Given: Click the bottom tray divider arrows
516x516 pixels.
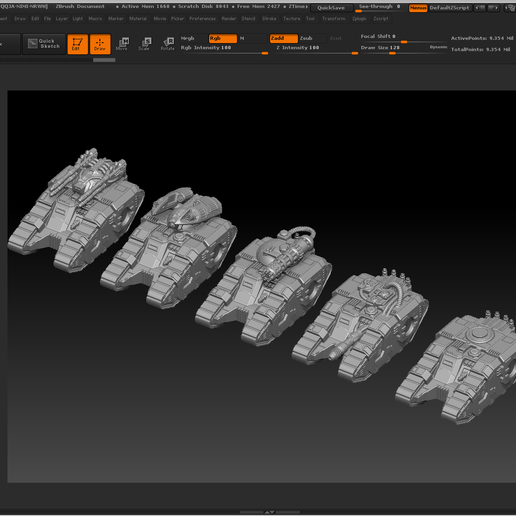Looking at the screenshot, I should 270,512.
